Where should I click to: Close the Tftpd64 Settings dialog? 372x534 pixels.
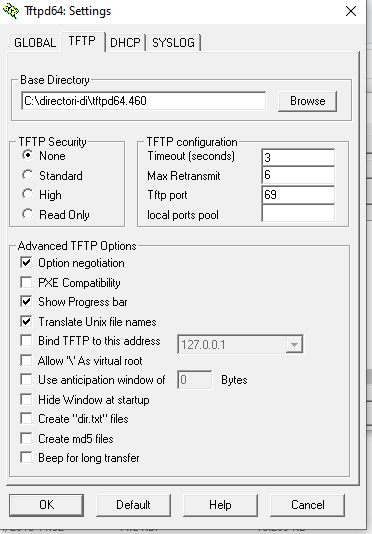tap(351, 11)
